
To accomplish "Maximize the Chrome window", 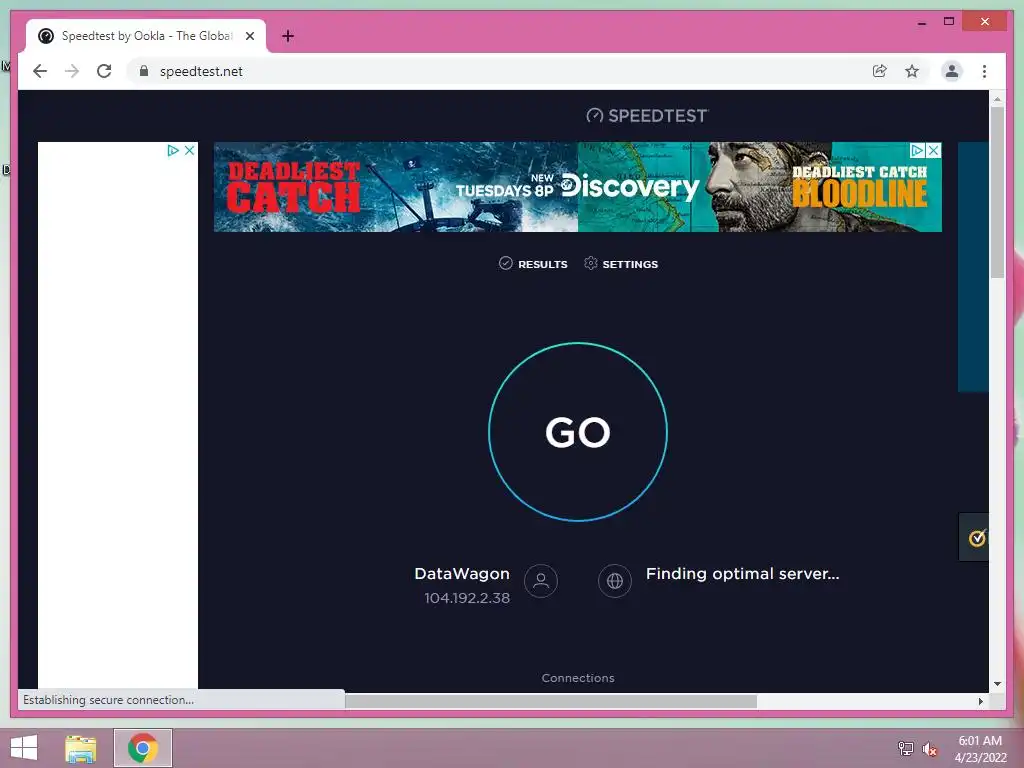I will pos(949,22).
